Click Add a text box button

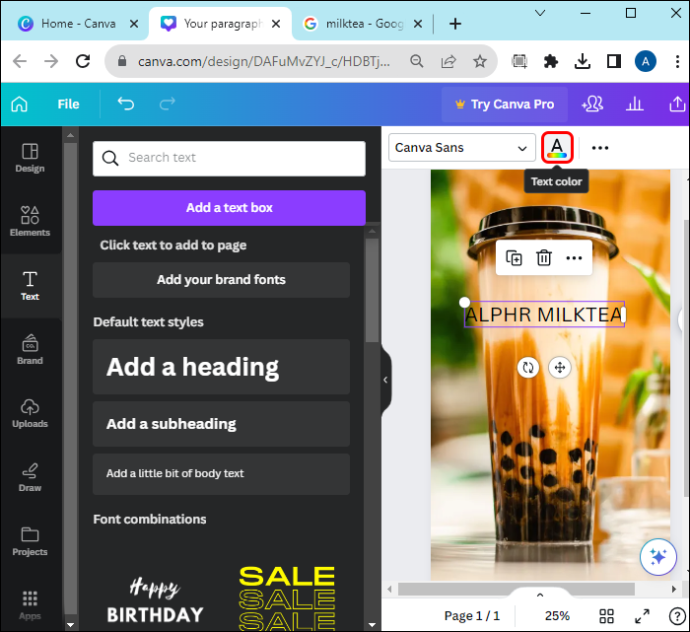click(x=229, y=208)
